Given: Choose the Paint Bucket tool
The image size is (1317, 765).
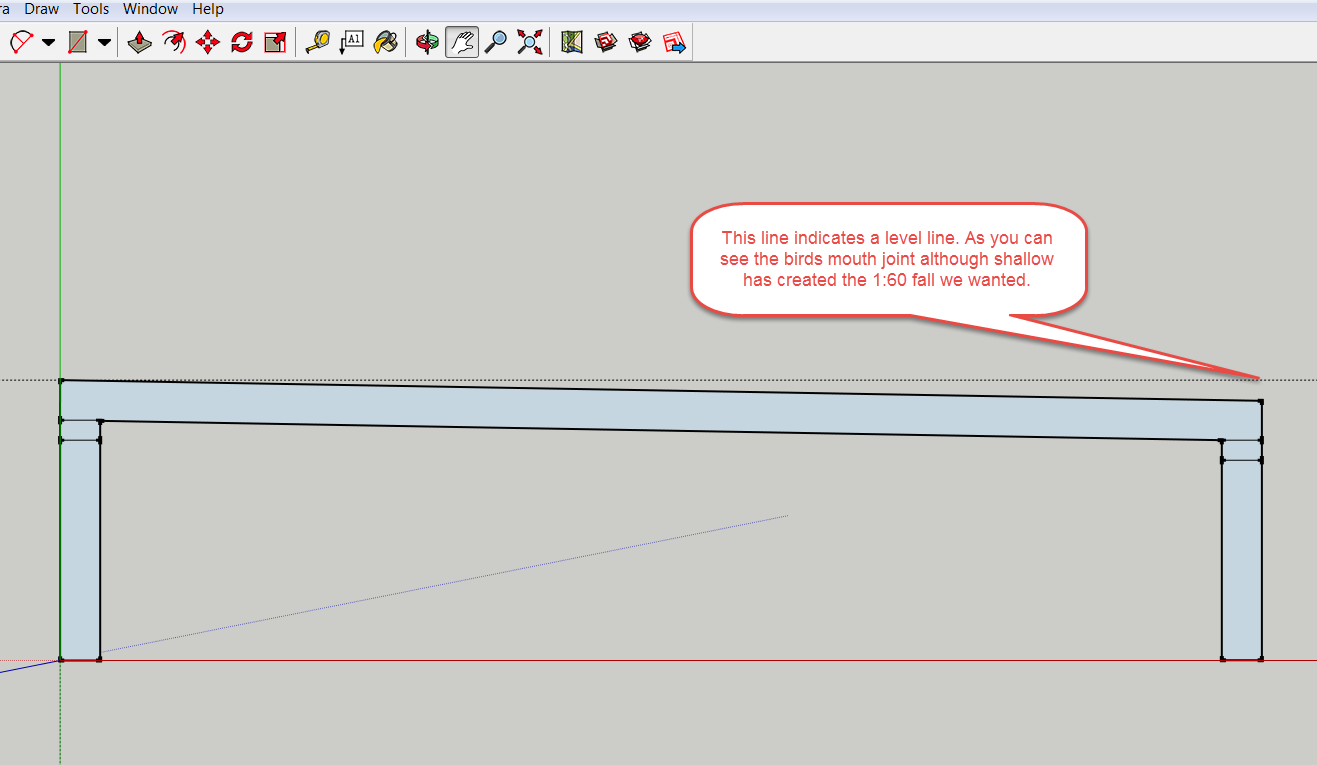Looking at the screenshot, I should [385, 43].
